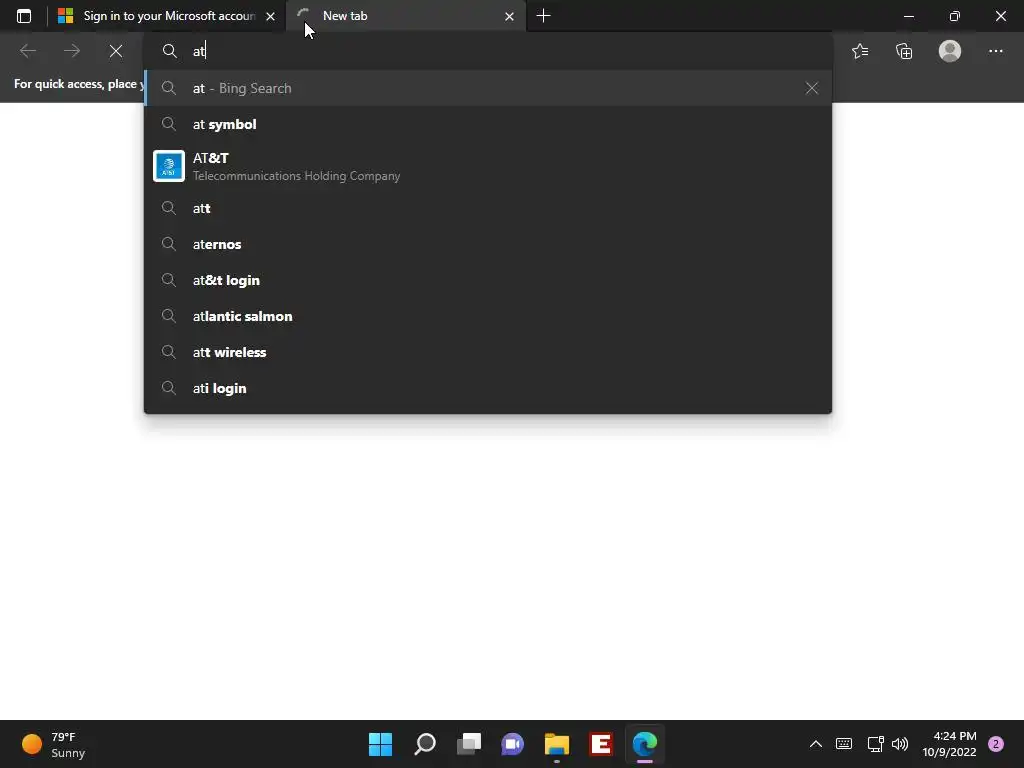
Task: Open the weather widget showing 79°F Sunny
Action: [x=54, y=744]
